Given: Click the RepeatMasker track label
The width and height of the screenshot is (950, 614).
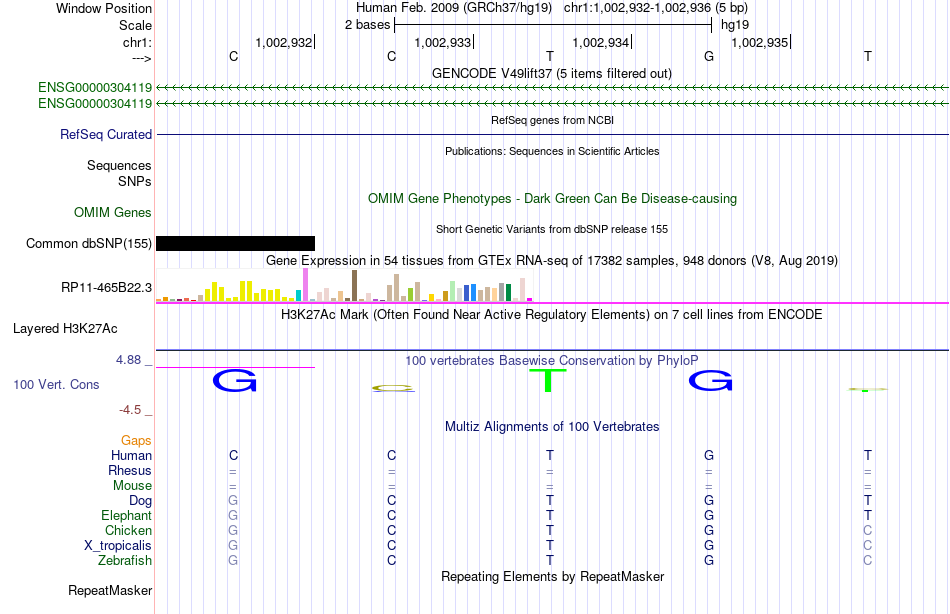Looking at the screenshot, I should 110,590.
